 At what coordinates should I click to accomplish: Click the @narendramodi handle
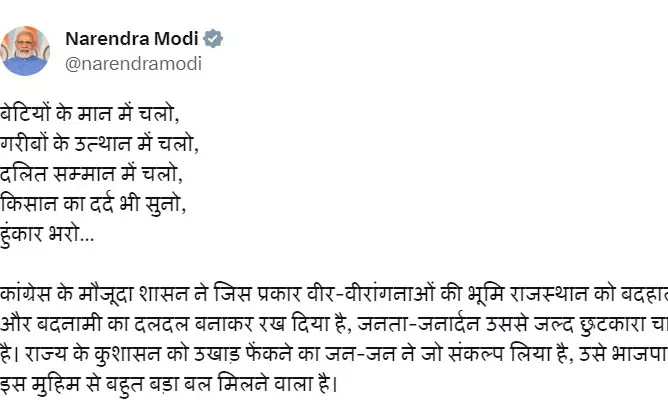[x=133, y=63]
